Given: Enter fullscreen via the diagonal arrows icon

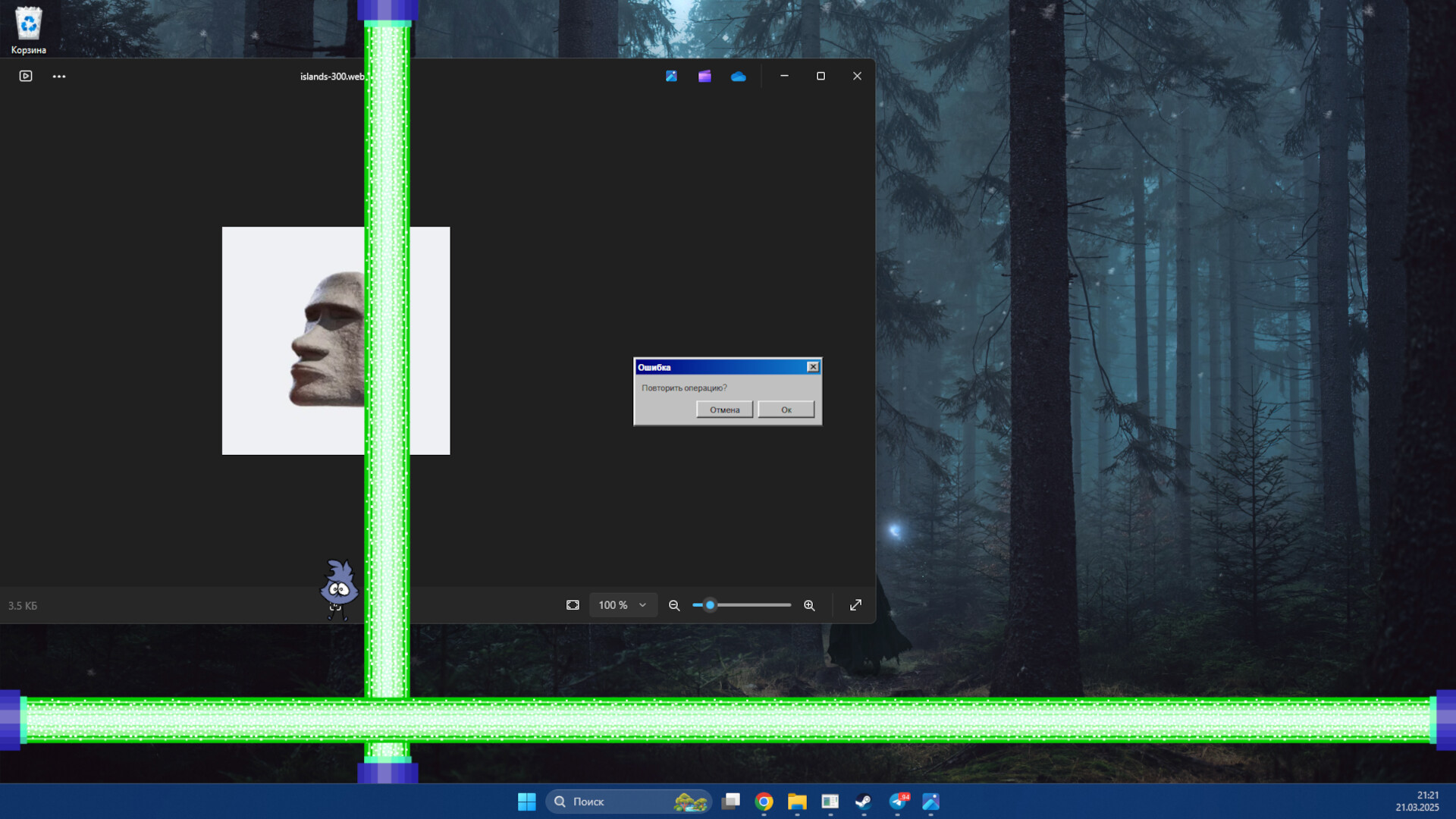Looking at the screenshot, I should pyautogui.click(x=855, y=605).
